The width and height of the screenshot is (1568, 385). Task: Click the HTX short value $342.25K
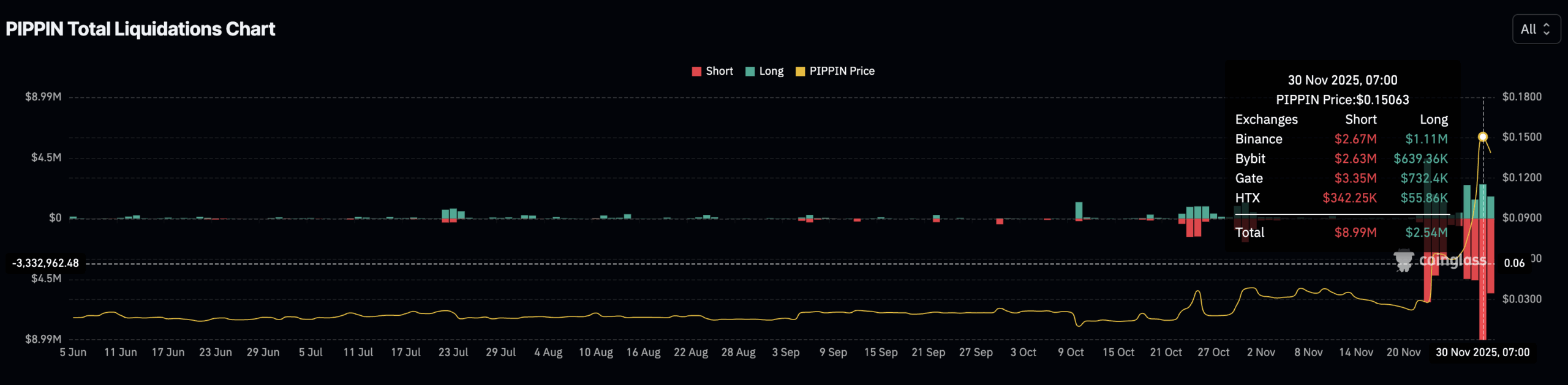click(x=1349, y=198)
